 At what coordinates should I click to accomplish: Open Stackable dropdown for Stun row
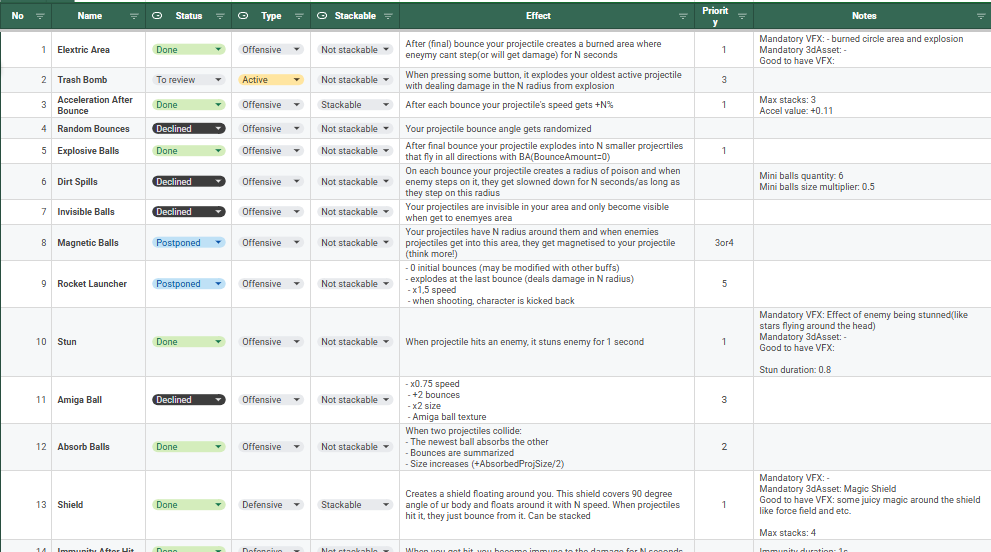pyautogui.click(x=355, y=341)
